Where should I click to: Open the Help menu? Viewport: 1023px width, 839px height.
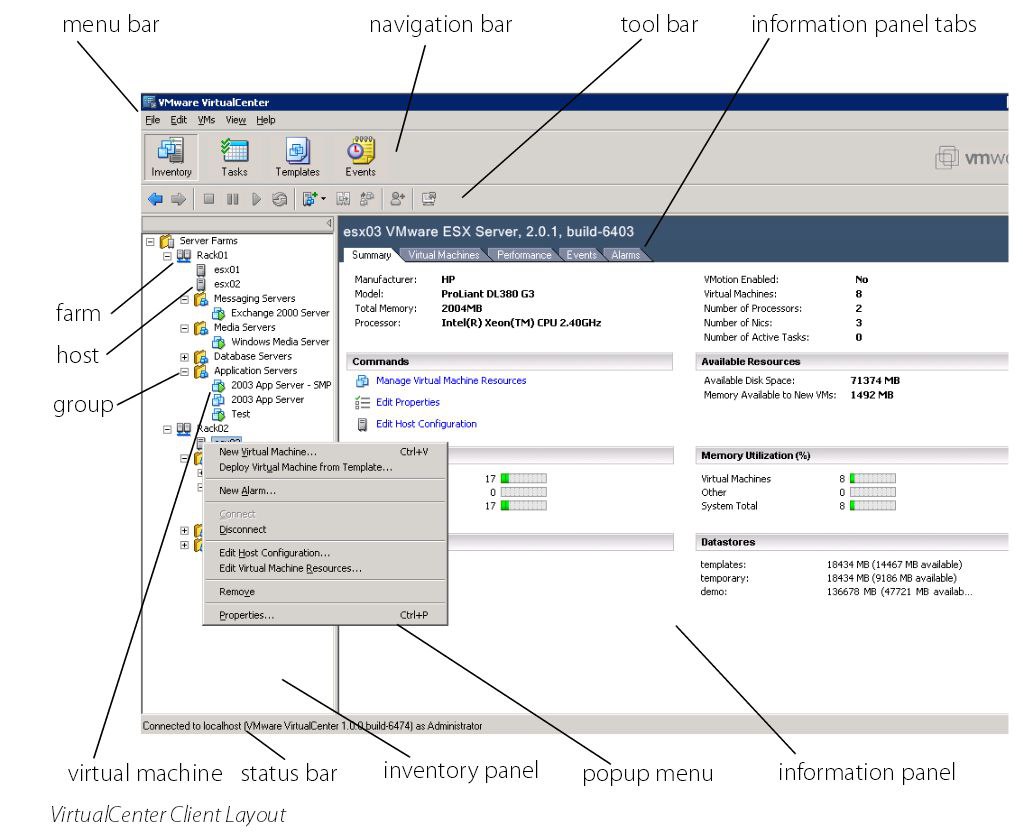266,120
